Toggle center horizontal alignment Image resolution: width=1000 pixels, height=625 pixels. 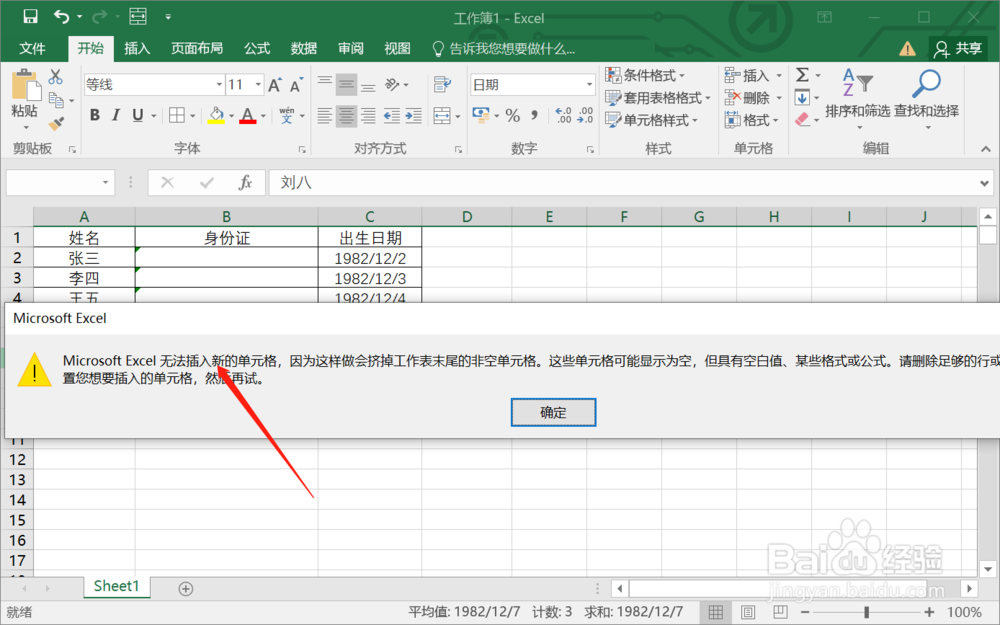346,115
